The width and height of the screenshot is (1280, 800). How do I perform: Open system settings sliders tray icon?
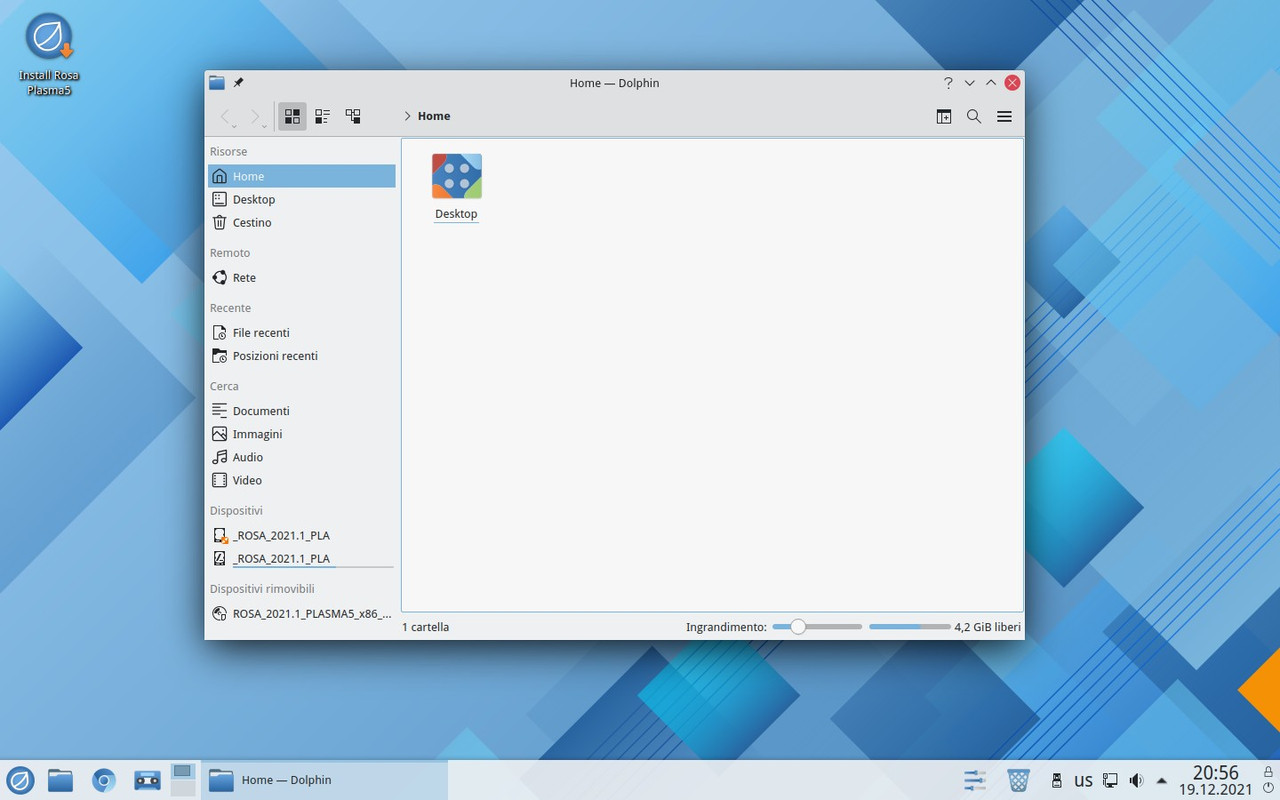975,780
